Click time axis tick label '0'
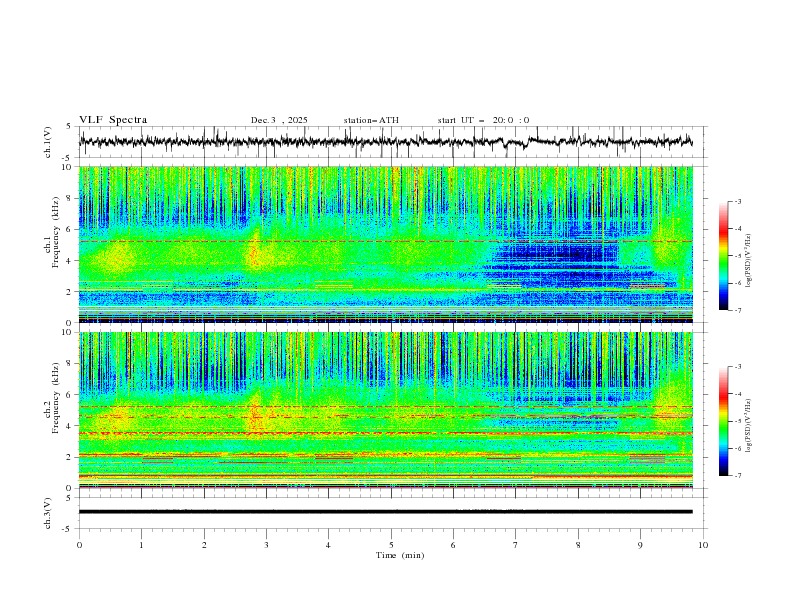Image resolution: width=792 pixels, height=612 pixels. [x=79, y=545]
